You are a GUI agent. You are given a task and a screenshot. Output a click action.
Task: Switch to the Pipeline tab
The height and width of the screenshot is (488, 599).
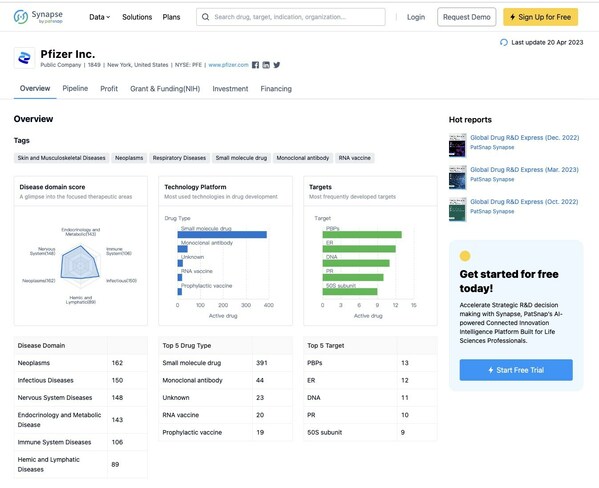(75, 88)
